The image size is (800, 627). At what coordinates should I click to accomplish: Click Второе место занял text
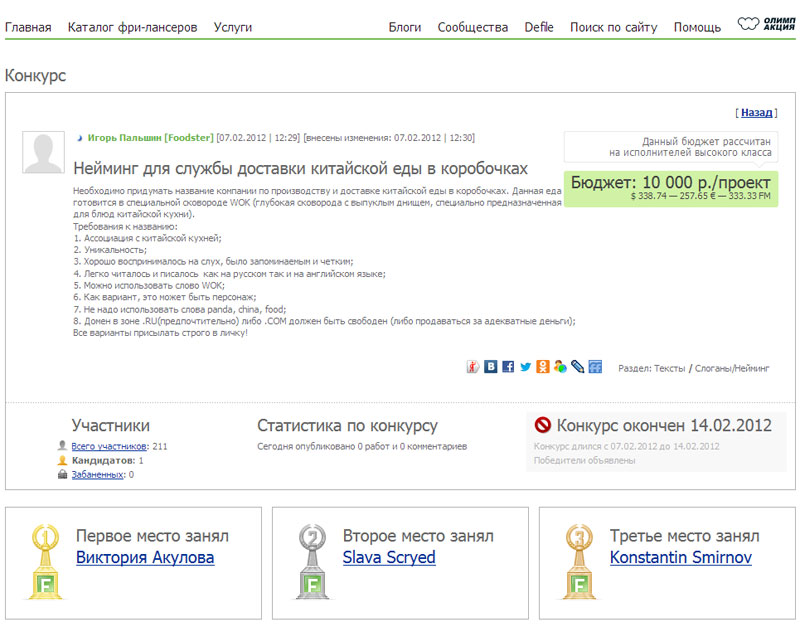(x=418, y=536)
